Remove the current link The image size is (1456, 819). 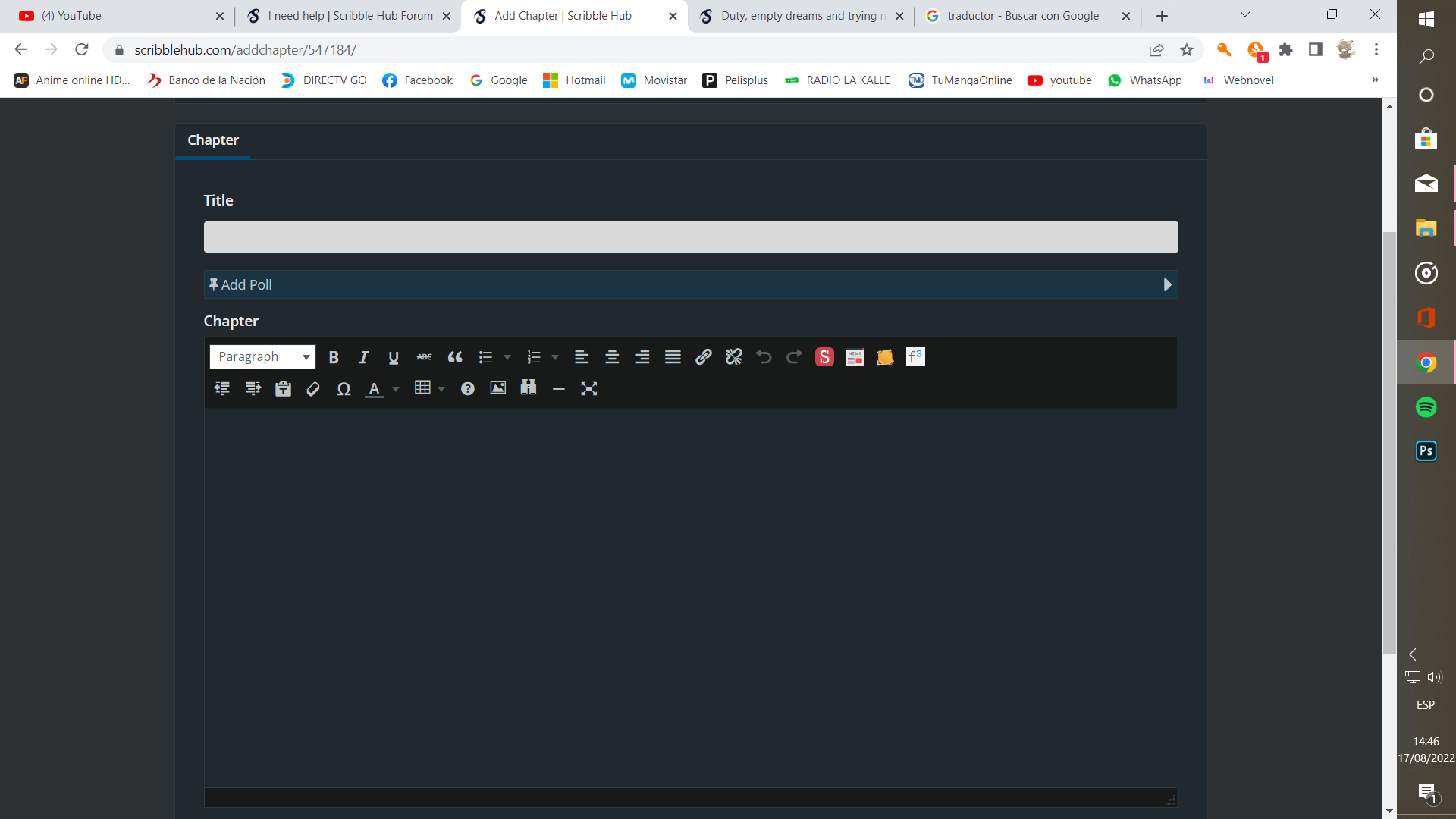[x=733, y=357]
